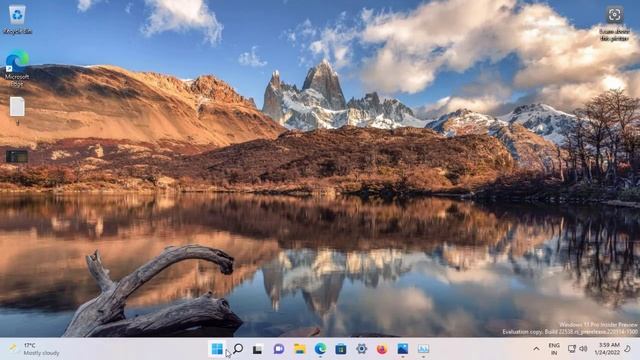This screenshot has height=360, width=640.
Task: Open File Explorer from the taskbar
Action: (x=300, y=349)
